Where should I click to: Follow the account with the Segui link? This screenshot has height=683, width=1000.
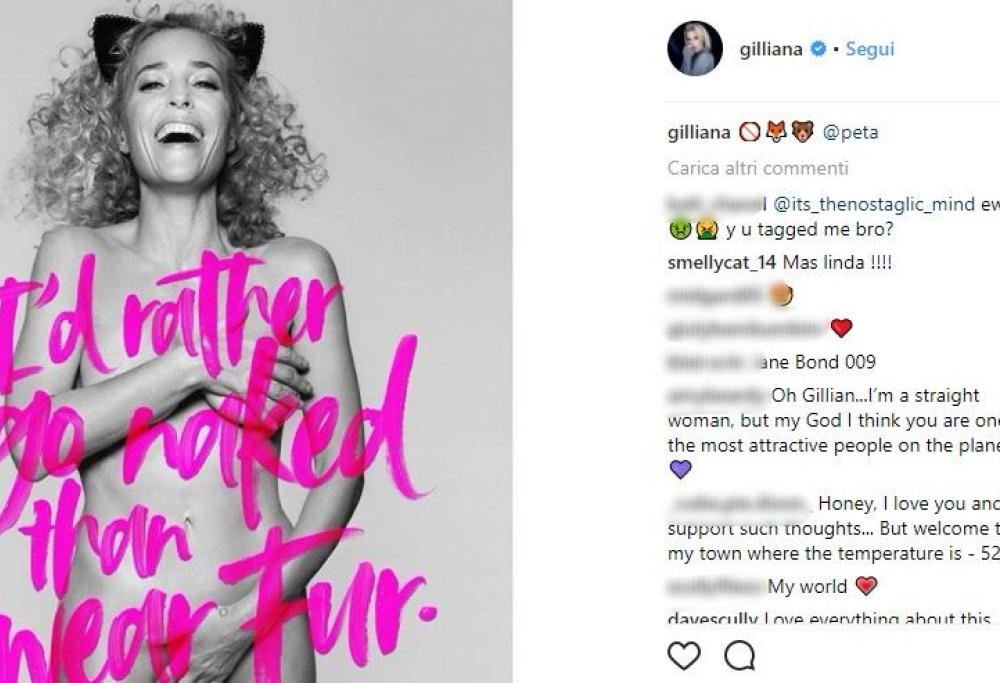tap(870, 49)
